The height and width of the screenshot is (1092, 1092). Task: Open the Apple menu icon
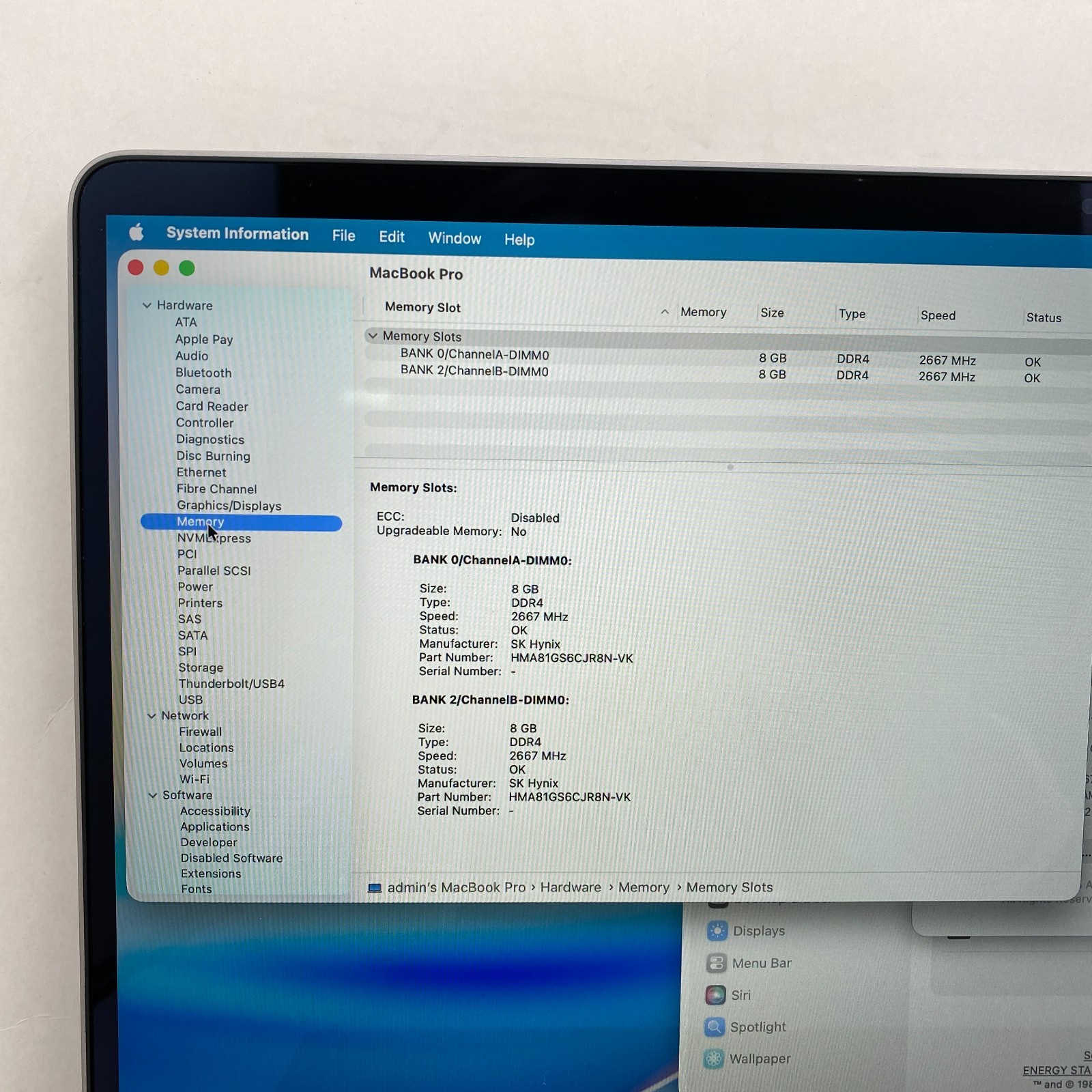(136, 232)
